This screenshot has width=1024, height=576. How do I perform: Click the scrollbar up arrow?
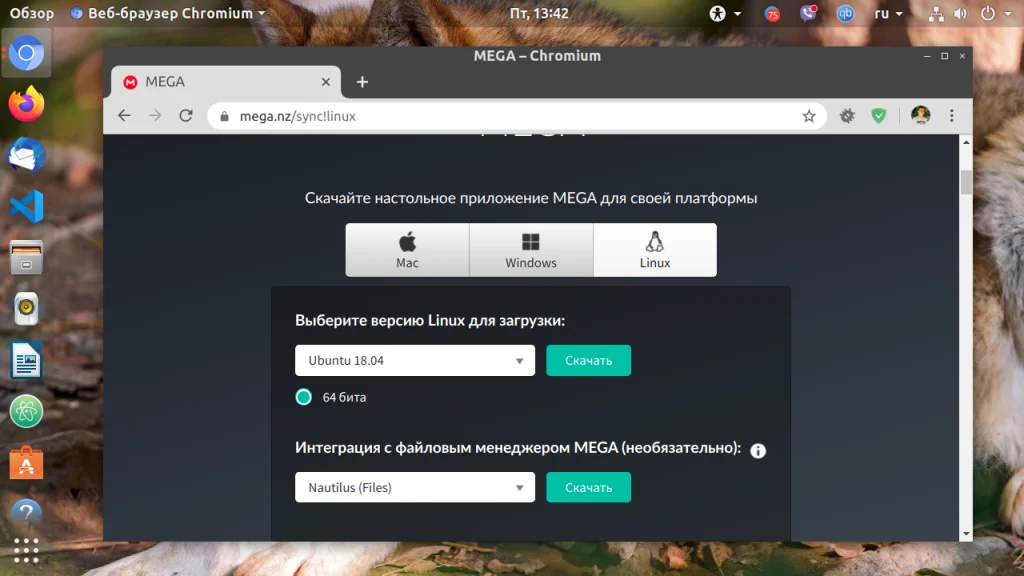(966, 142)
